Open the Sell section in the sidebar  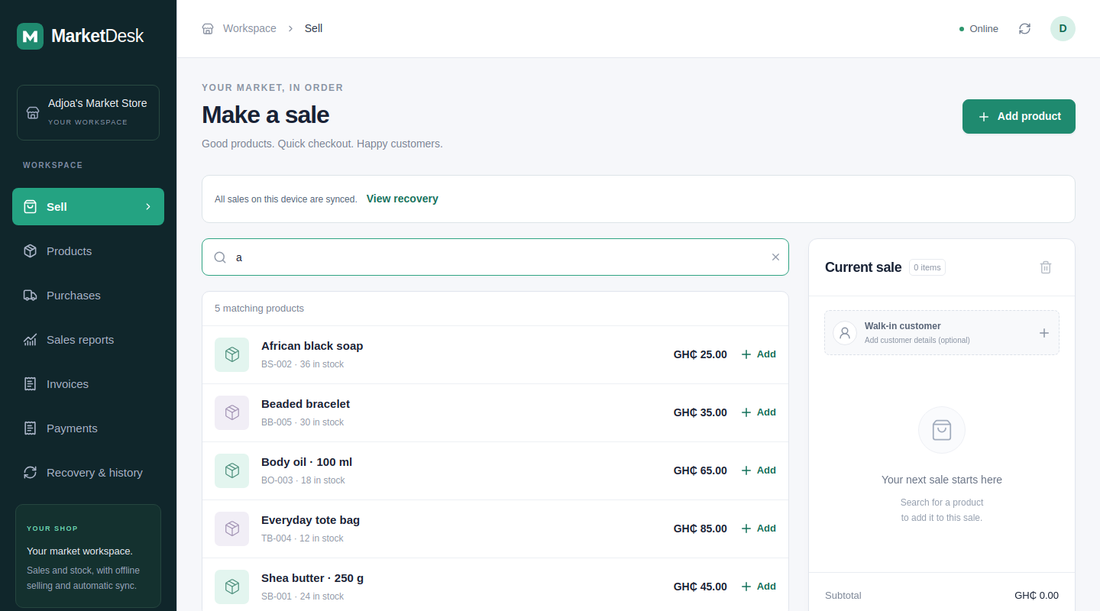point(88,206)
